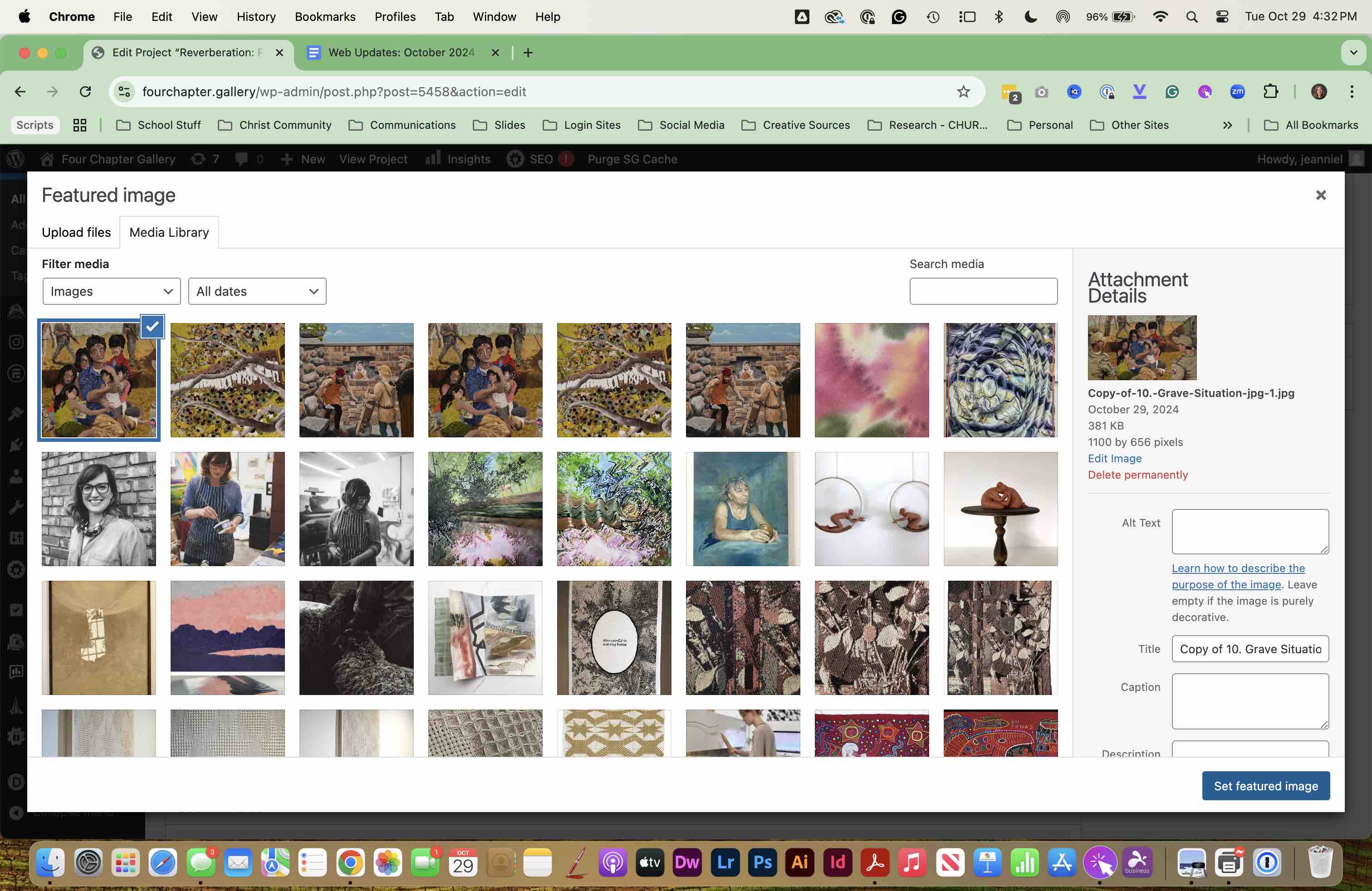
Task: Click in the Search media field
Action: 983,292
